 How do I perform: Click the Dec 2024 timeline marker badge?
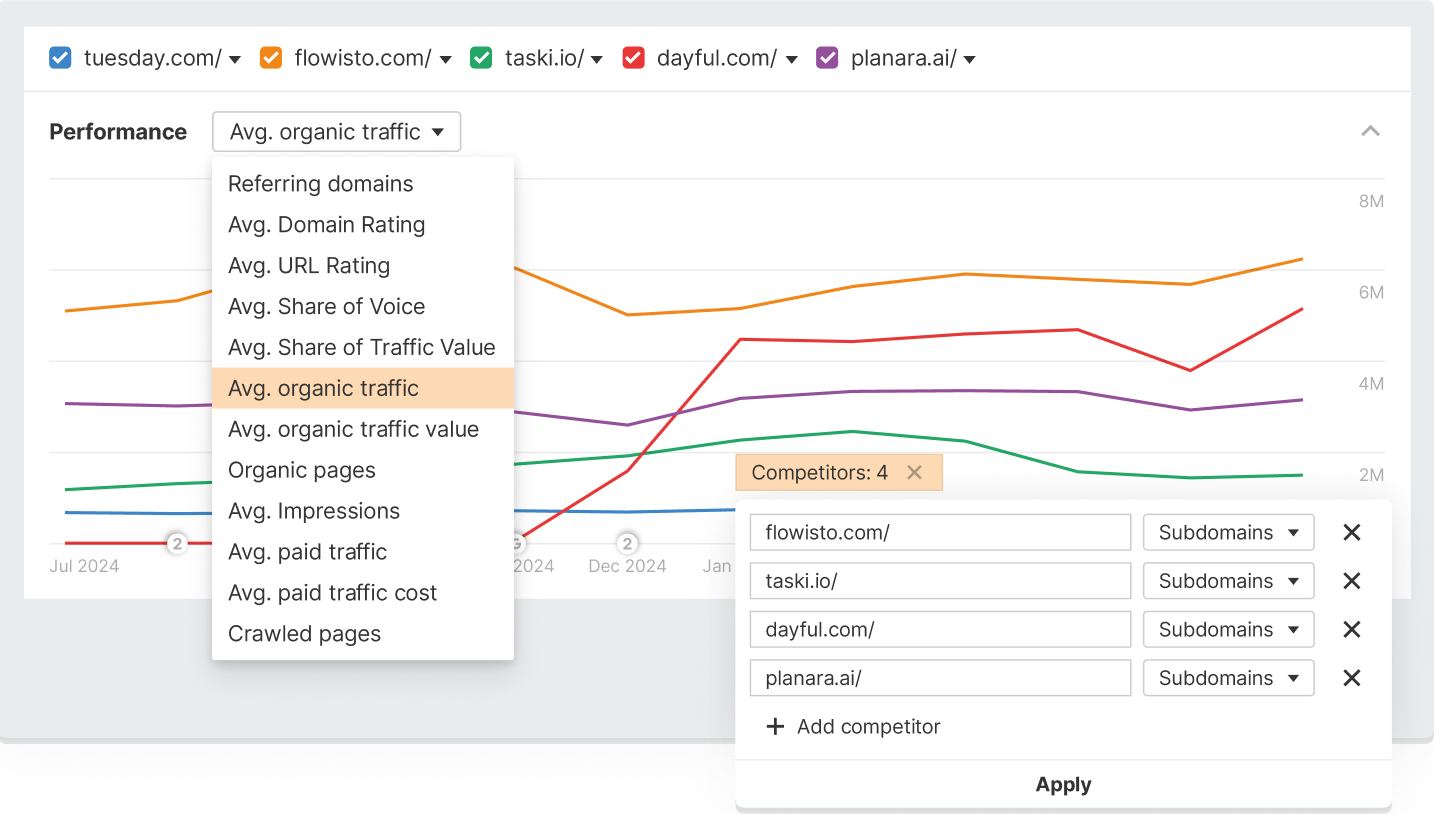pyautogui.click(x=627, y=544)
